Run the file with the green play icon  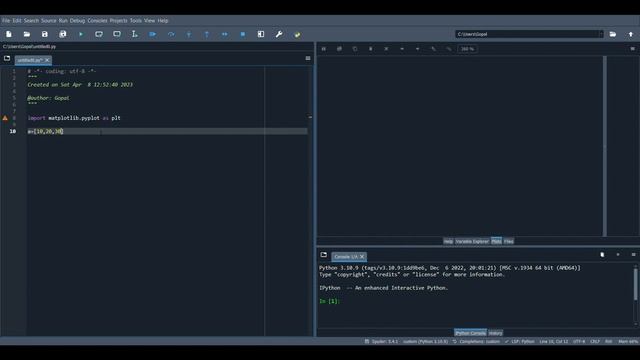[x=81, y=34]
